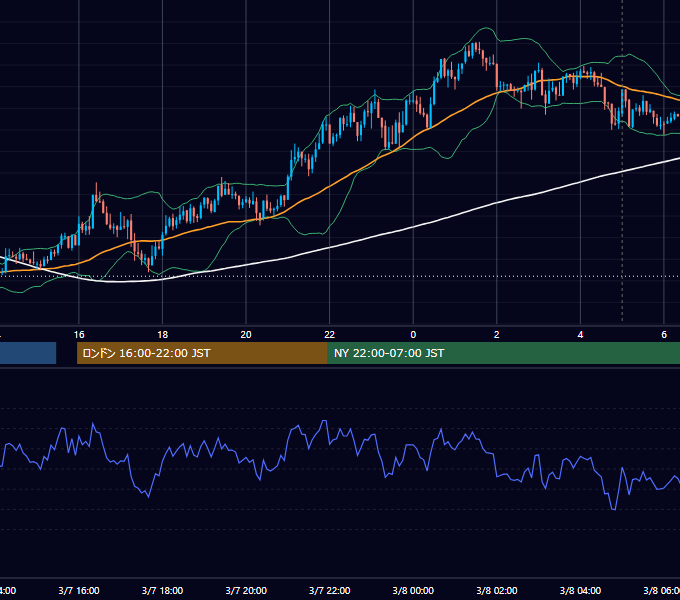Click the '2' hour label on chart axis
The image size is (680, 600).
[497, 335]
